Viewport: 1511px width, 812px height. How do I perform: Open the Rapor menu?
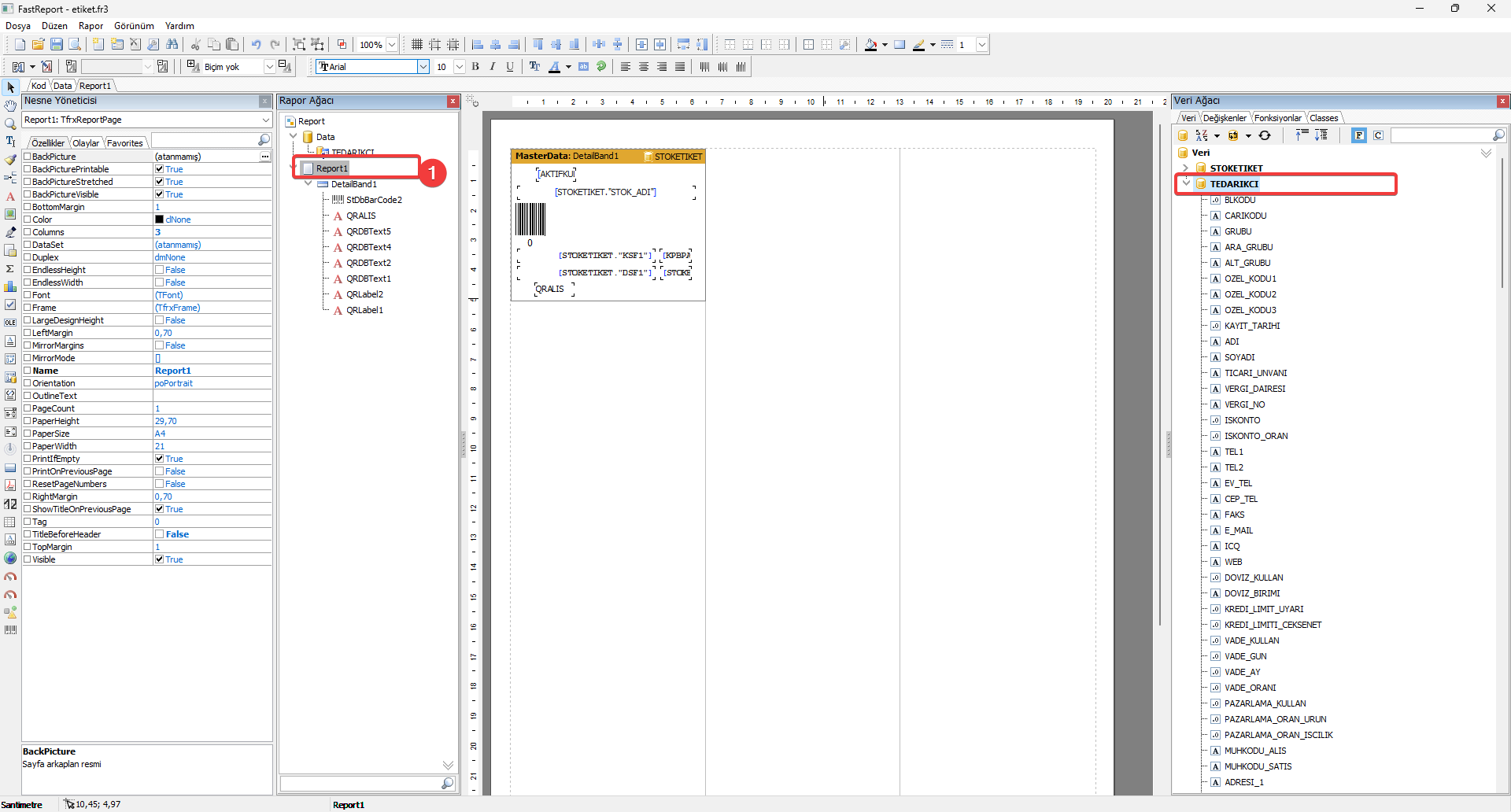click(91, 26)
